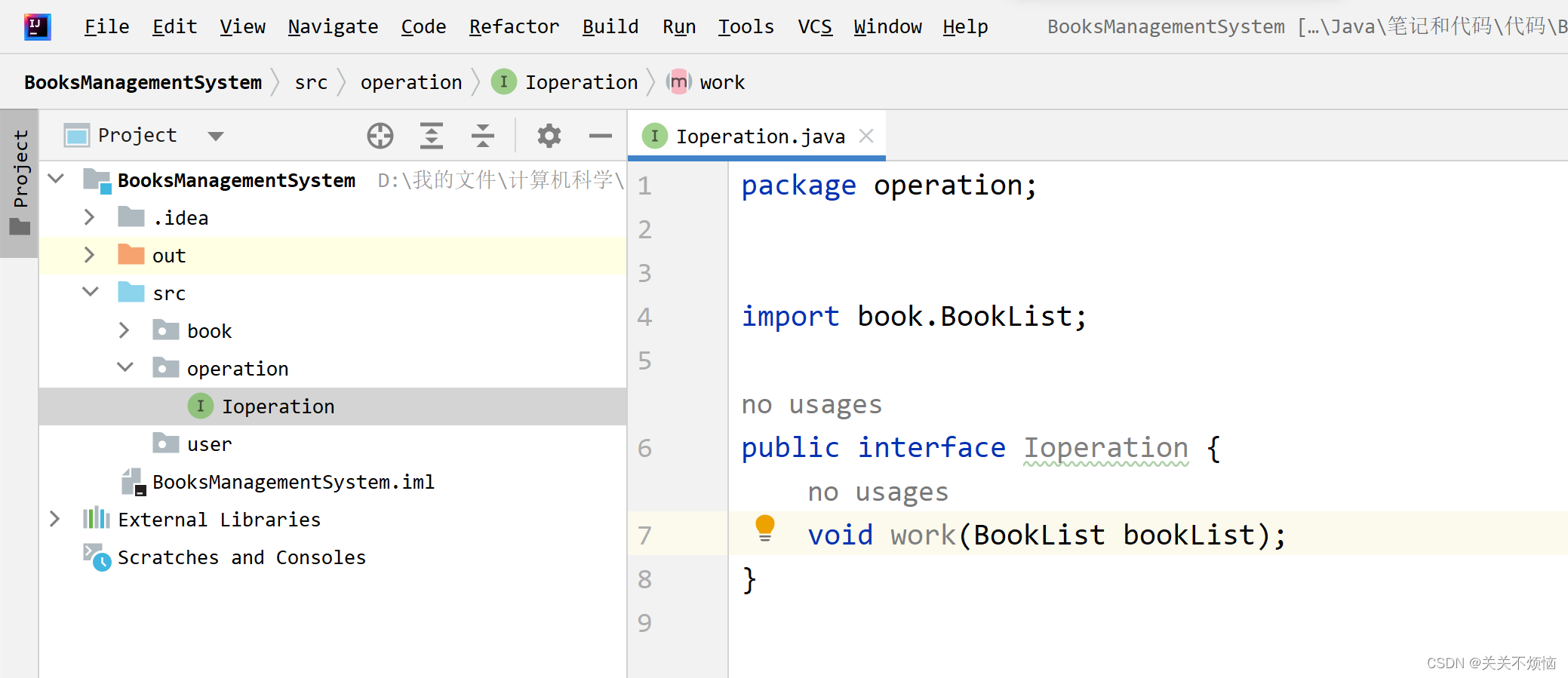Open the Build menu
The height and width of the screenshot is (678, 1568).
pos(610,27)
